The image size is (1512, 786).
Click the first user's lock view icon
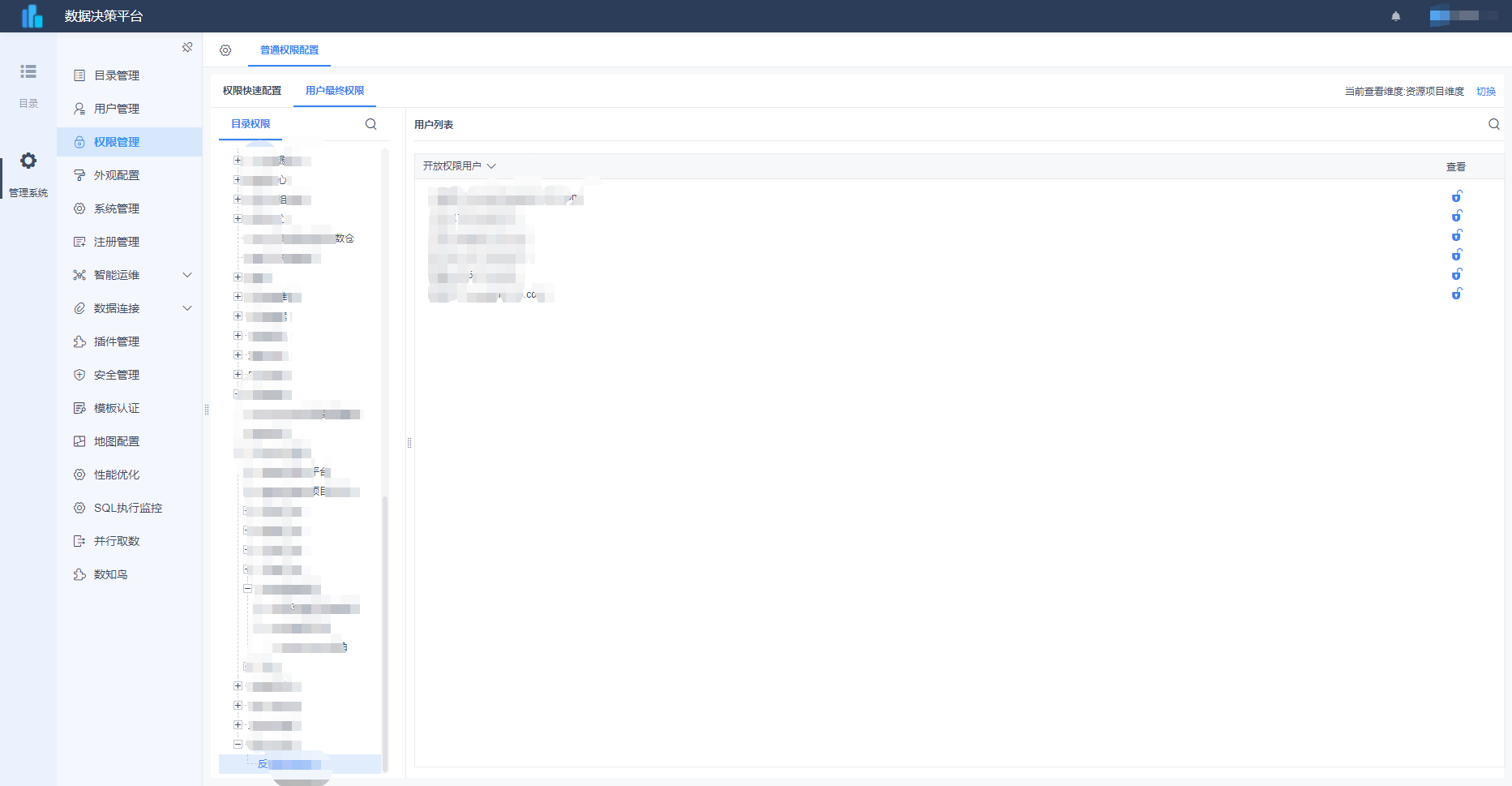coord(1457,196)
